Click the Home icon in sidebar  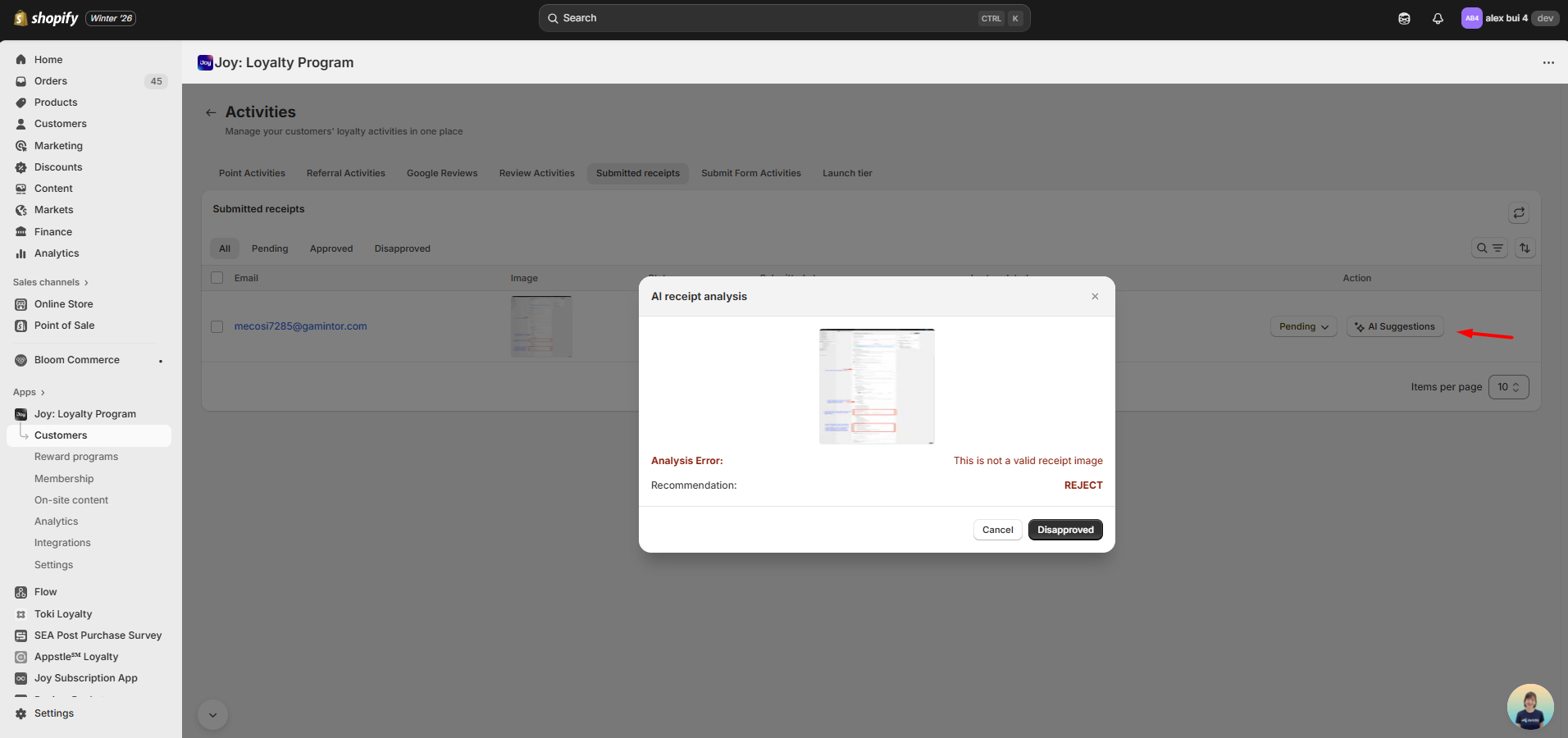click(21, 60)
